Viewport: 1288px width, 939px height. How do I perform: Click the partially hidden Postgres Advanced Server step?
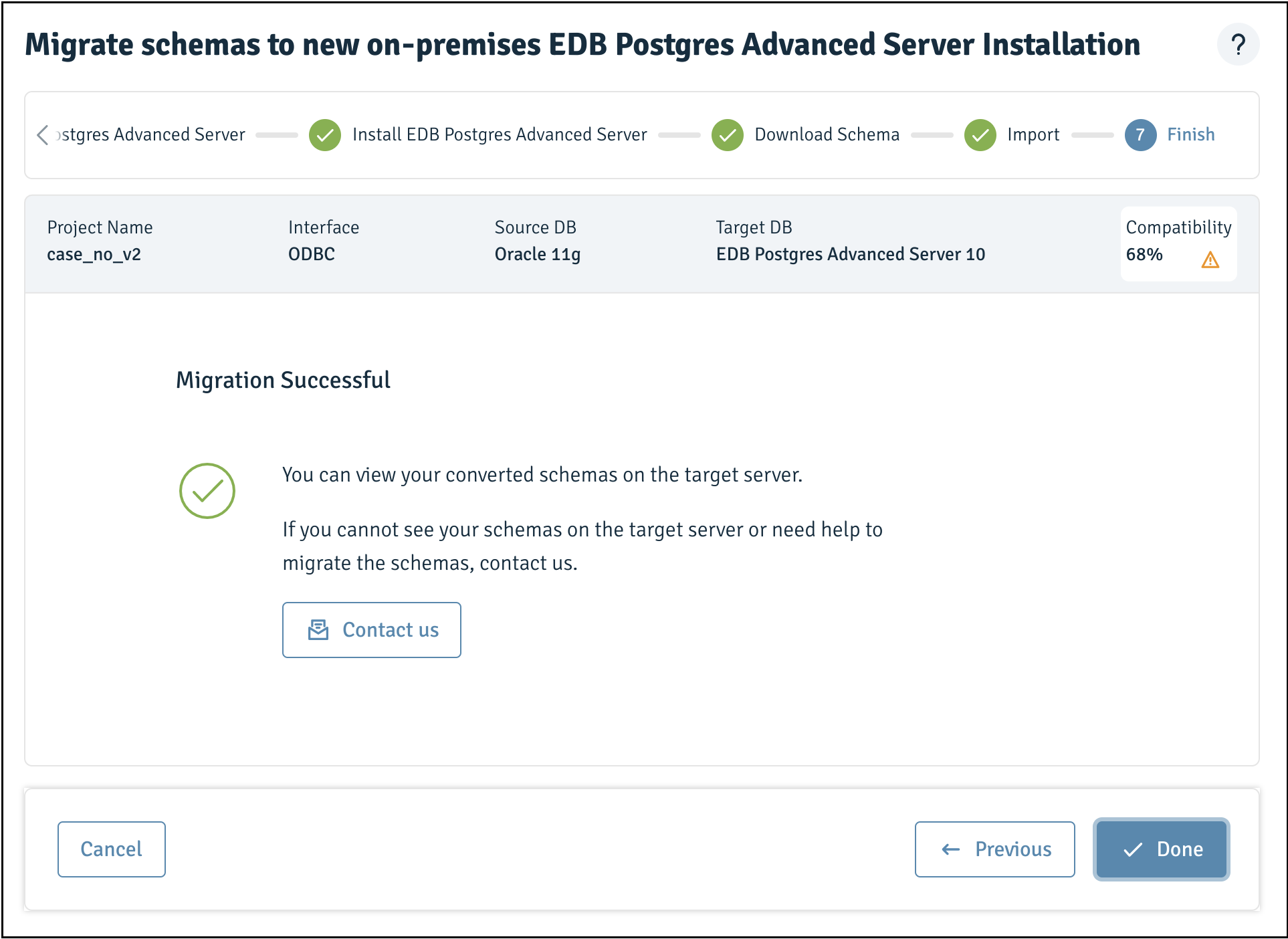pos(150,134)
